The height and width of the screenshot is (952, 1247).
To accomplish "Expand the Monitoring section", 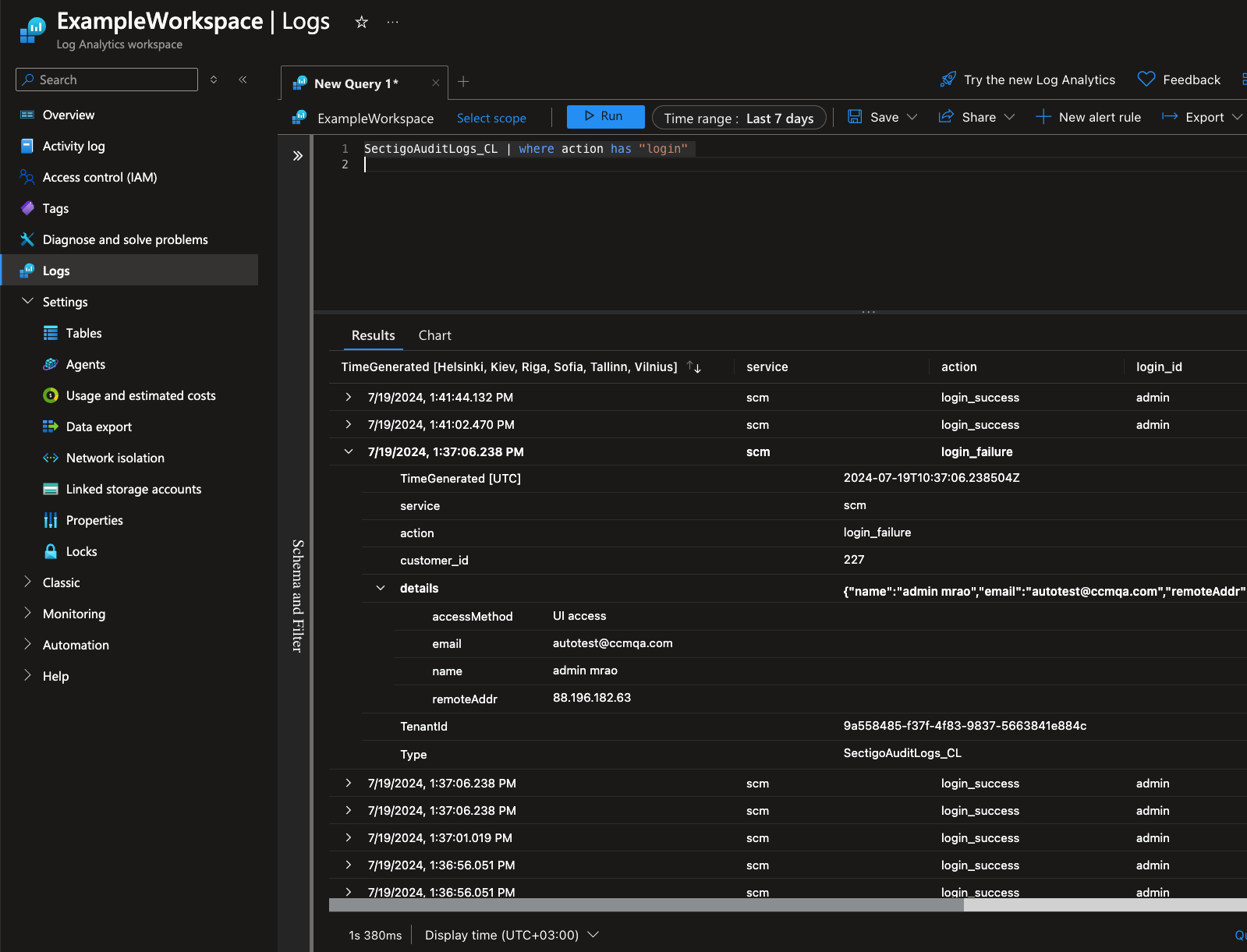I will pyautogui.click(x=27, y=613).
